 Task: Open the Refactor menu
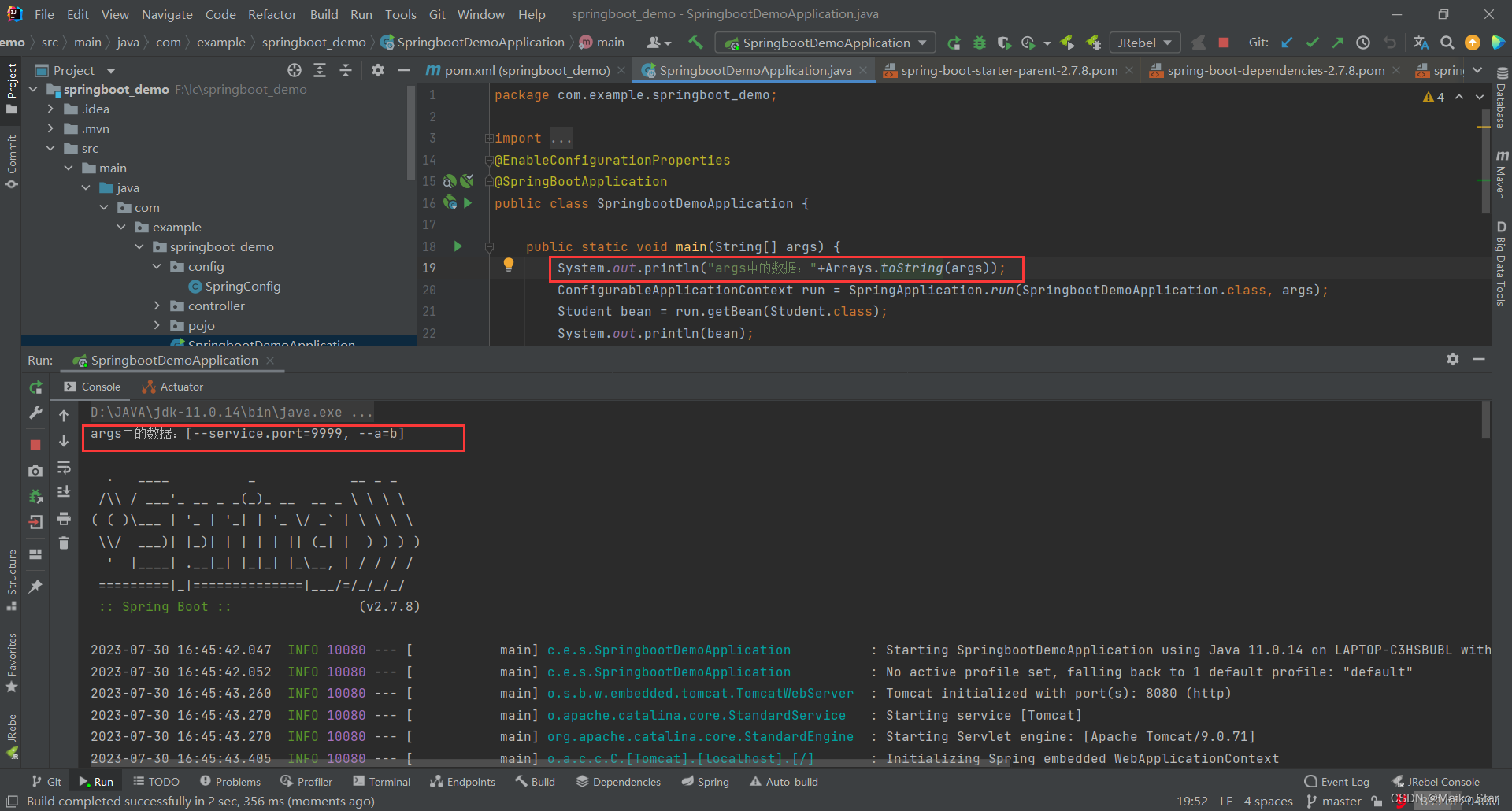[272, 14]
